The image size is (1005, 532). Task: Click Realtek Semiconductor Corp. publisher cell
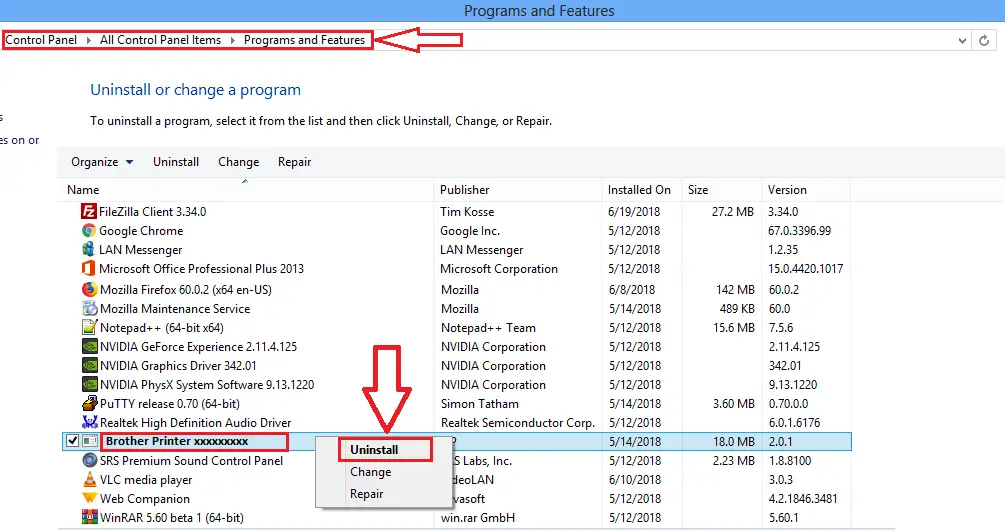[x=518, y=423]
